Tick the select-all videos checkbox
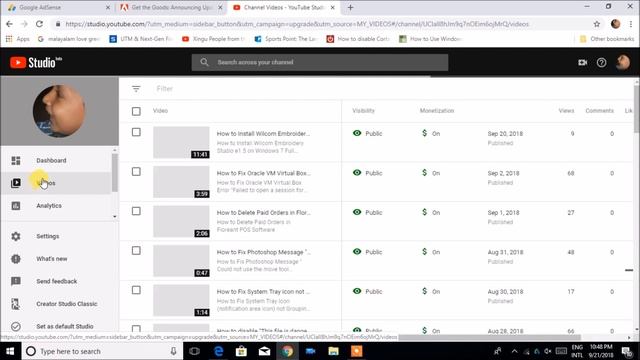 tap(136, 111)
